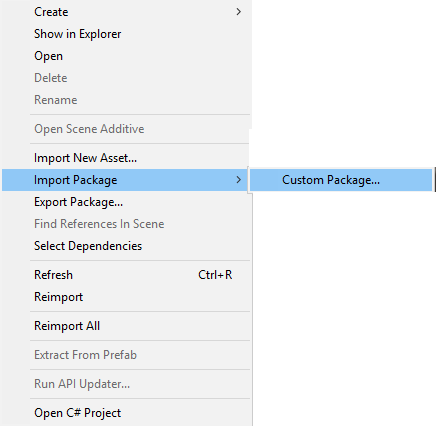This screenshot has height=426, width=436.
Task: Refresh the project assets
Action: [126, 275]
